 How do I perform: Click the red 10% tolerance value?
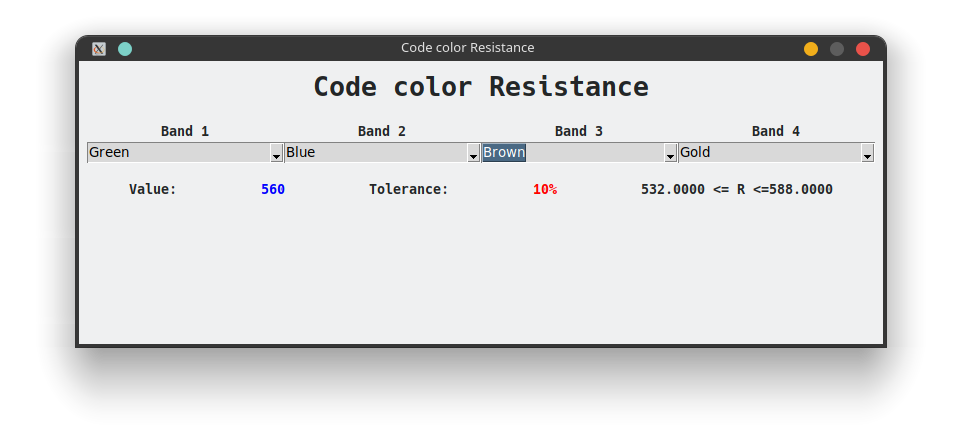545,190
